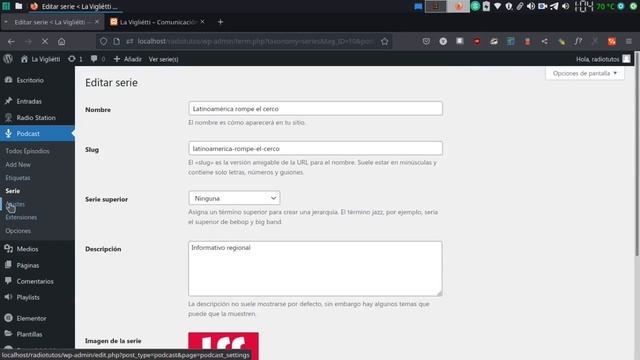Click the network wifi tray icon
The width and height of the screenshot is (640, 360).
click(x=498, y=7)
